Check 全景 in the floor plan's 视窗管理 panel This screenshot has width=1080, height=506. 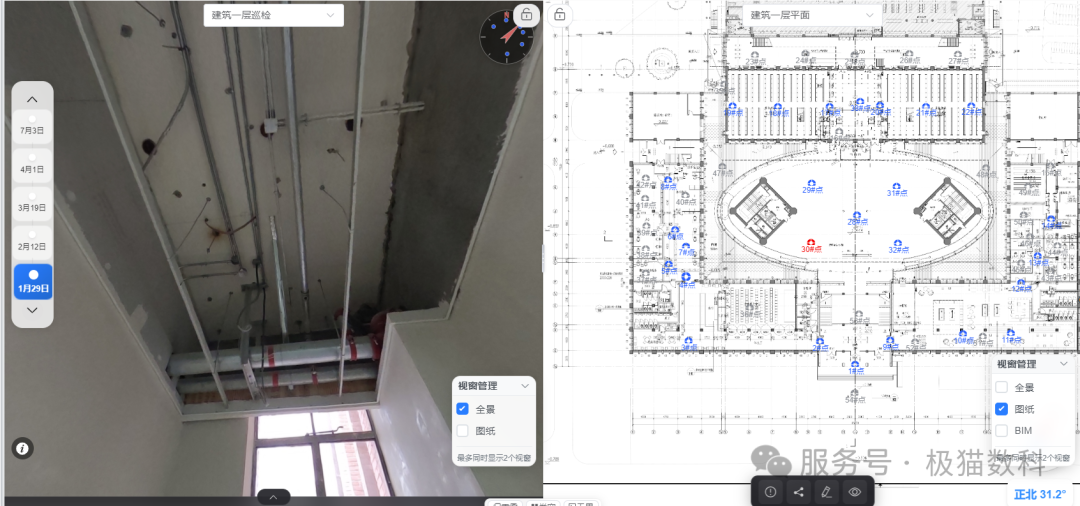coord(1001,387)
